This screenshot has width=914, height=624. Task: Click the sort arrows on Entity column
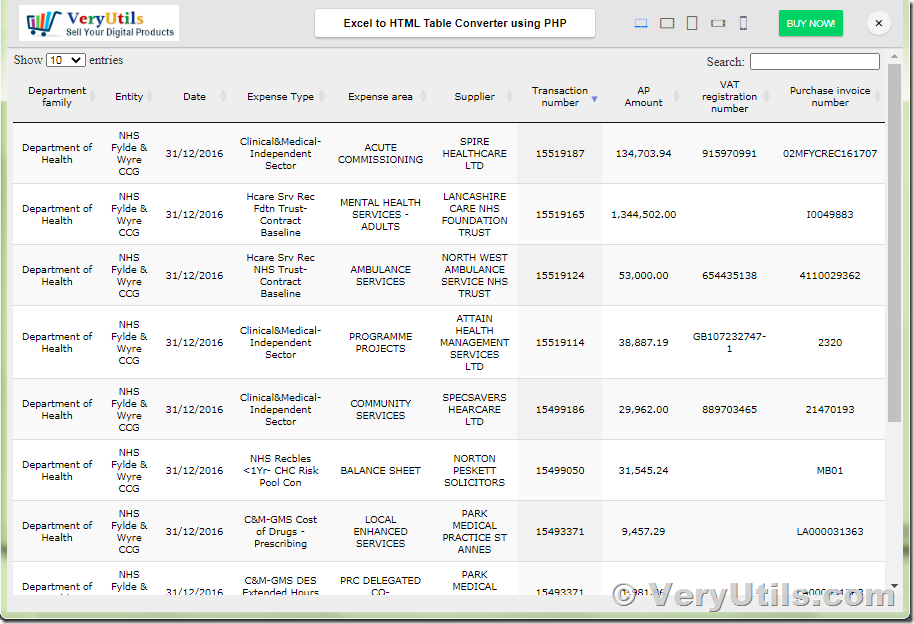150,97
